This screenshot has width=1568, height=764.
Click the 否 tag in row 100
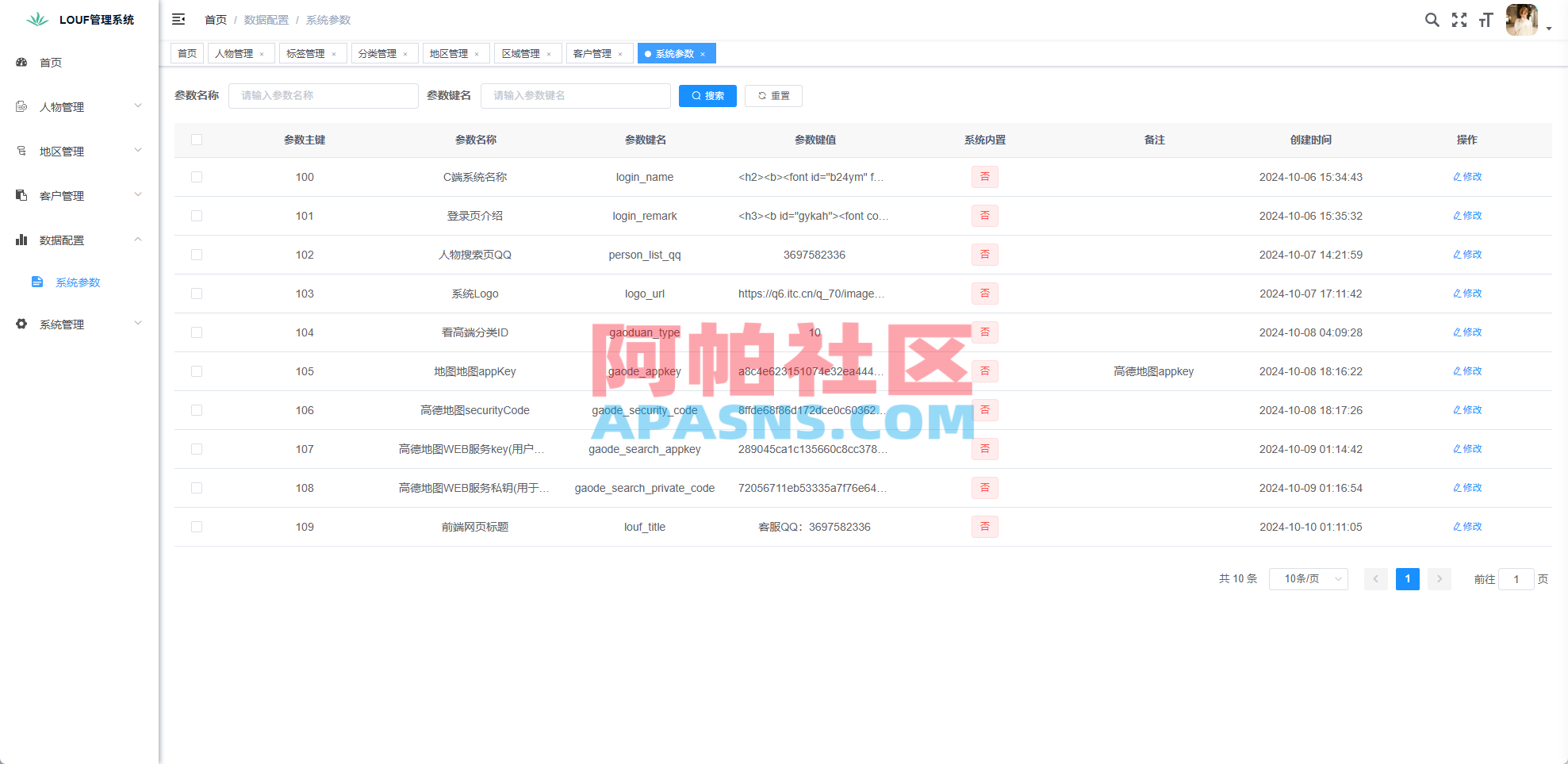coord(985,177)
